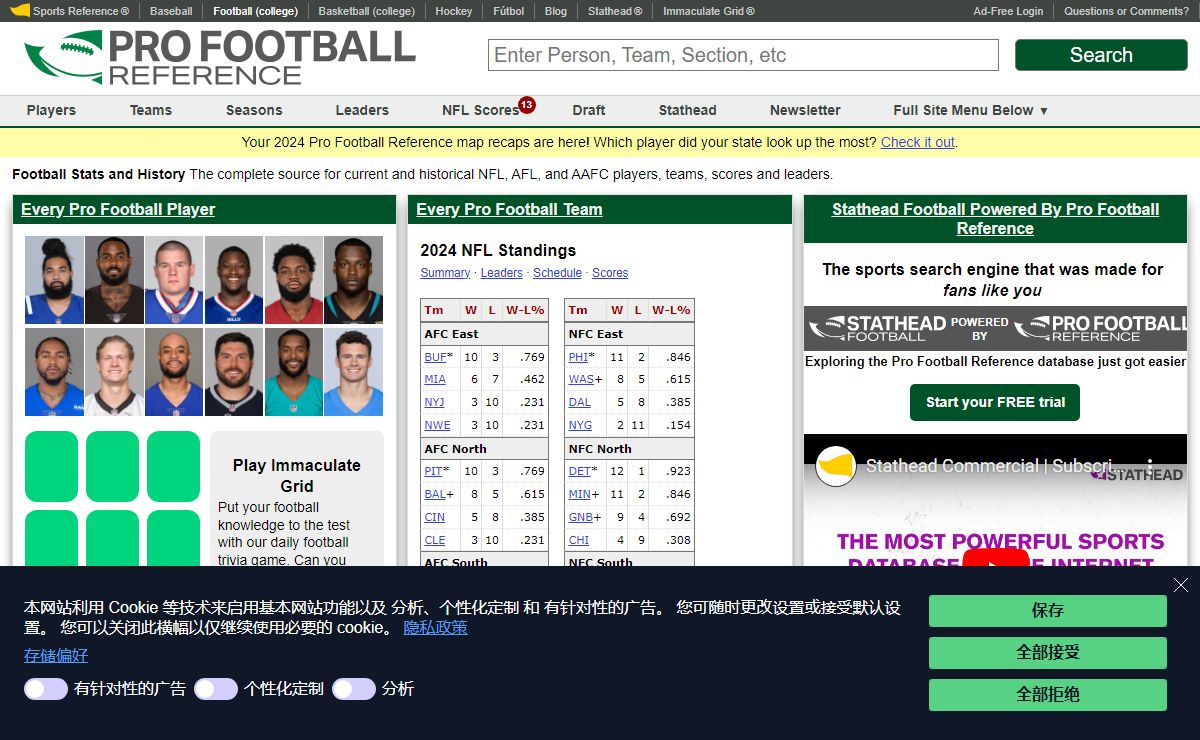
Task: Click the Stathead channel avatar on video
Action: coord(836,466)
